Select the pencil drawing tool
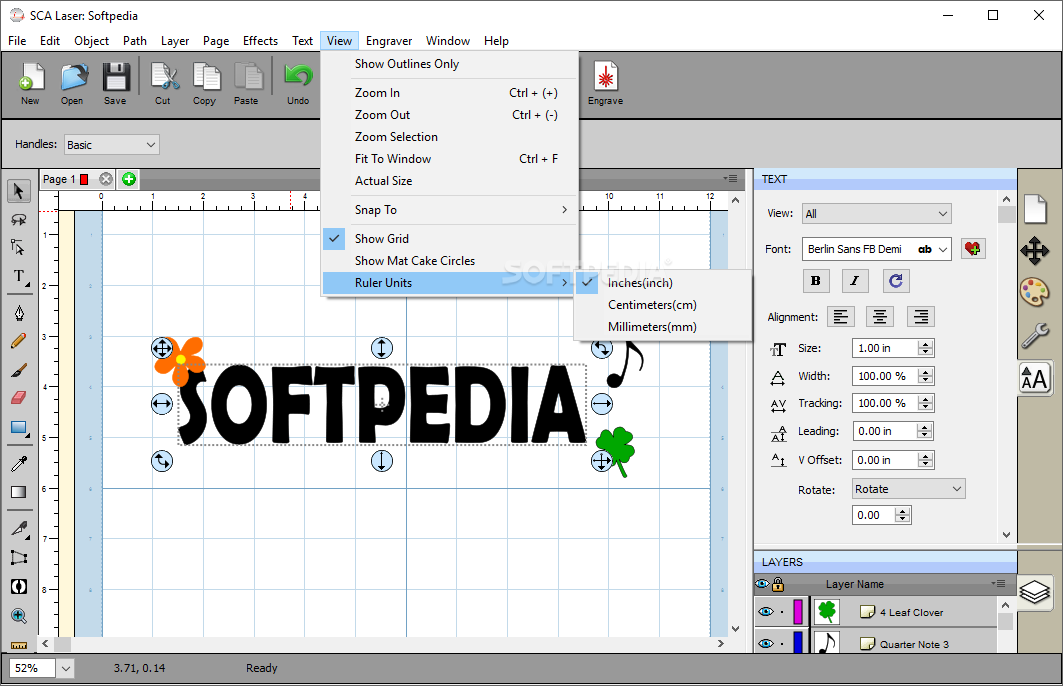Image resolution: width=1063 pixels, height=686 pixels. [19, 341]
